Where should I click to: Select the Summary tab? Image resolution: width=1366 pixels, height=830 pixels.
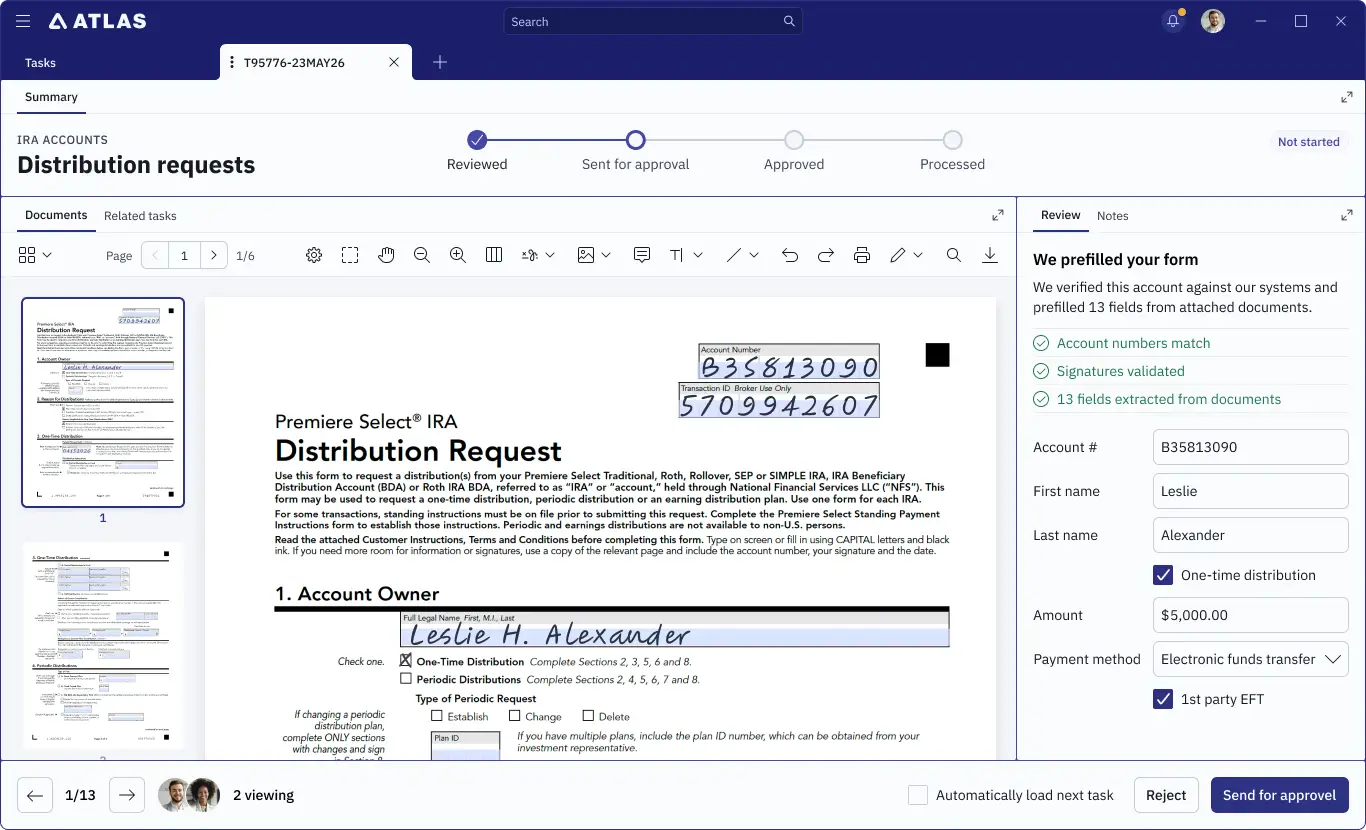tap(51, 97)
